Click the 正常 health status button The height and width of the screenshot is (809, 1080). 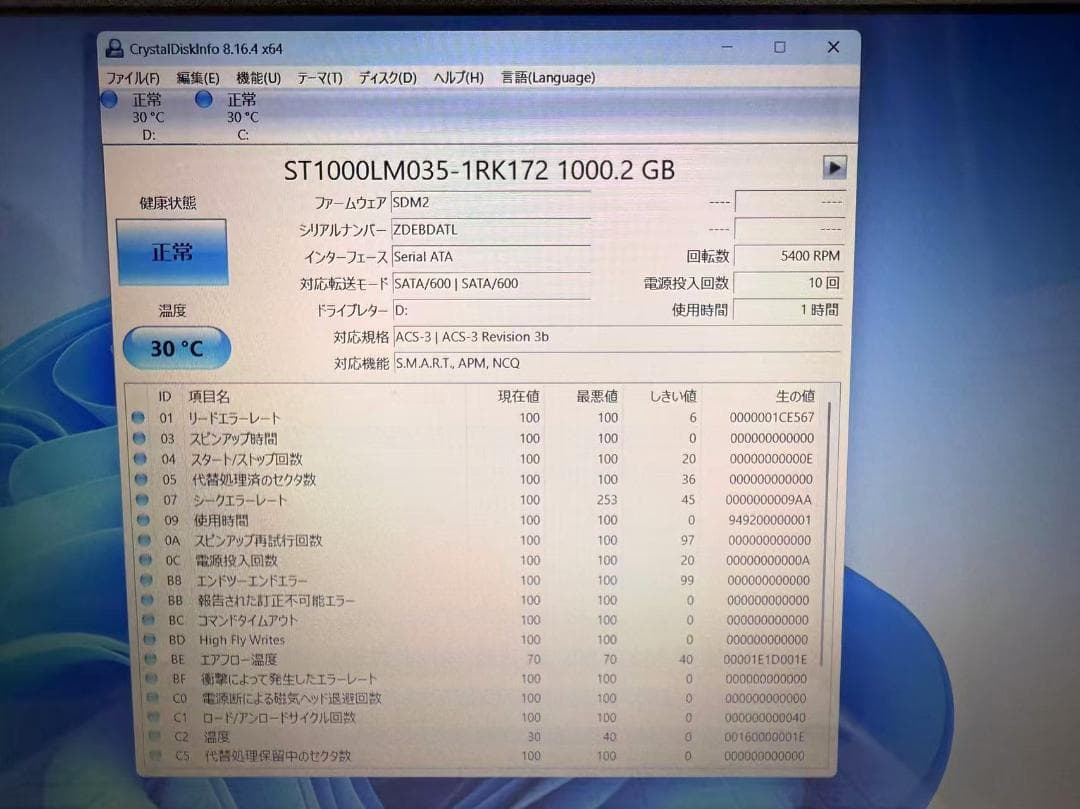[174, 252]
